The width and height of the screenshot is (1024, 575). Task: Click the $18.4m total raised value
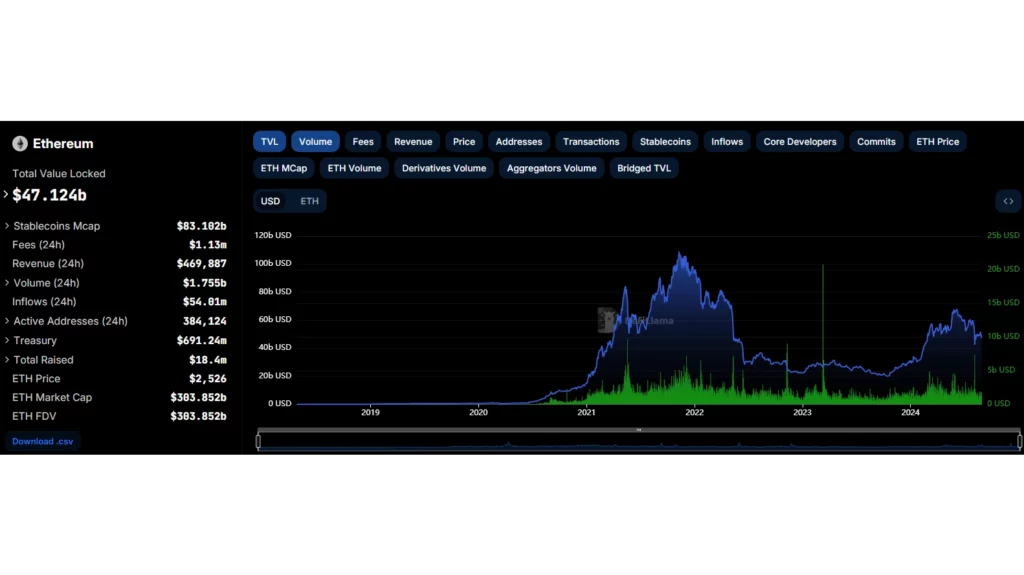pos(208,360)
